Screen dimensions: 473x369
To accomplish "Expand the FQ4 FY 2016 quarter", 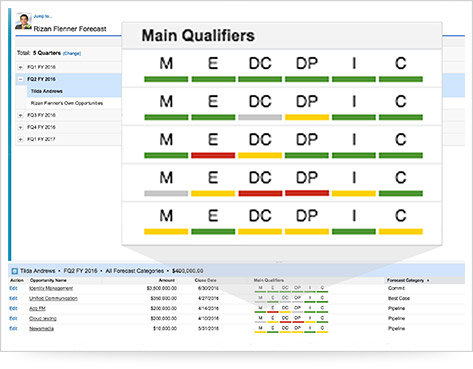I will [21, 127].
